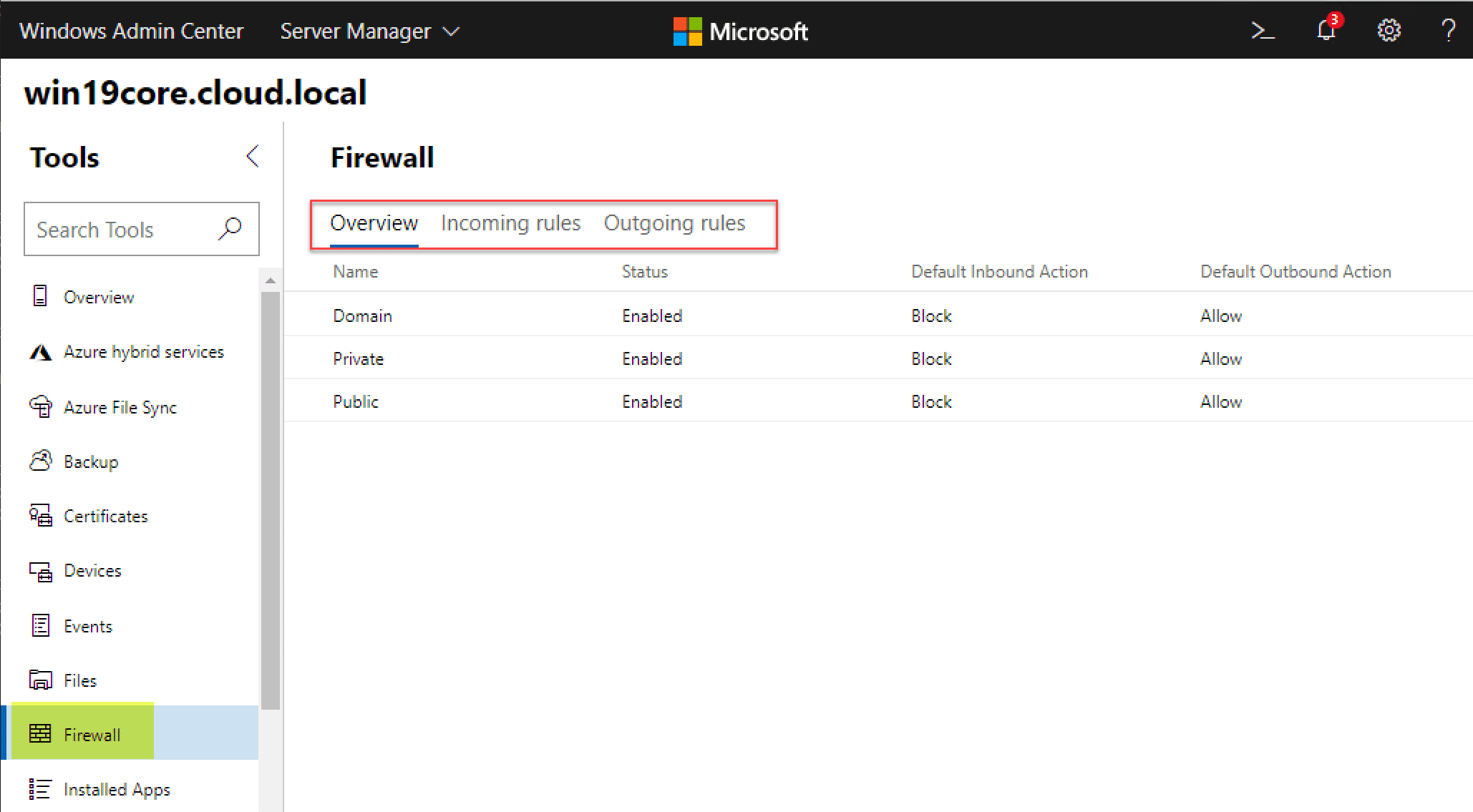Click the Azure hybrid services icon
Screen dimensions: 1473x812
[40, 352]
